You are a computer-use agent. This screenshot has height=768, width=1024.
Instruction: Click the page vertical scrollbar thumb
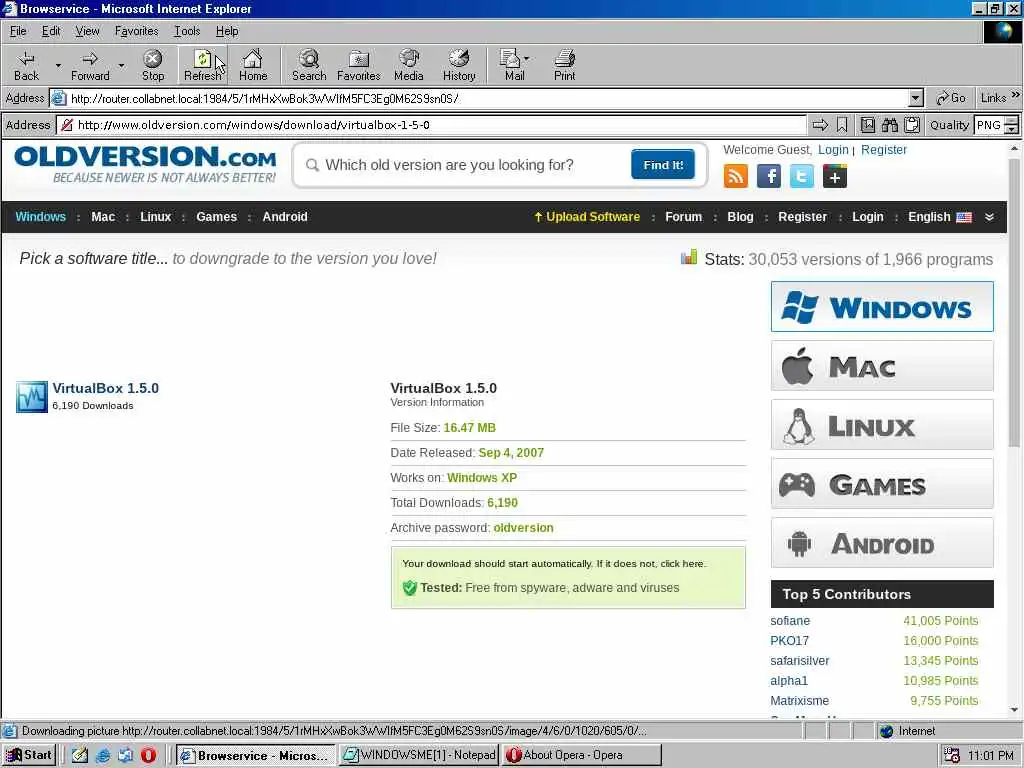click(1014, 304)
